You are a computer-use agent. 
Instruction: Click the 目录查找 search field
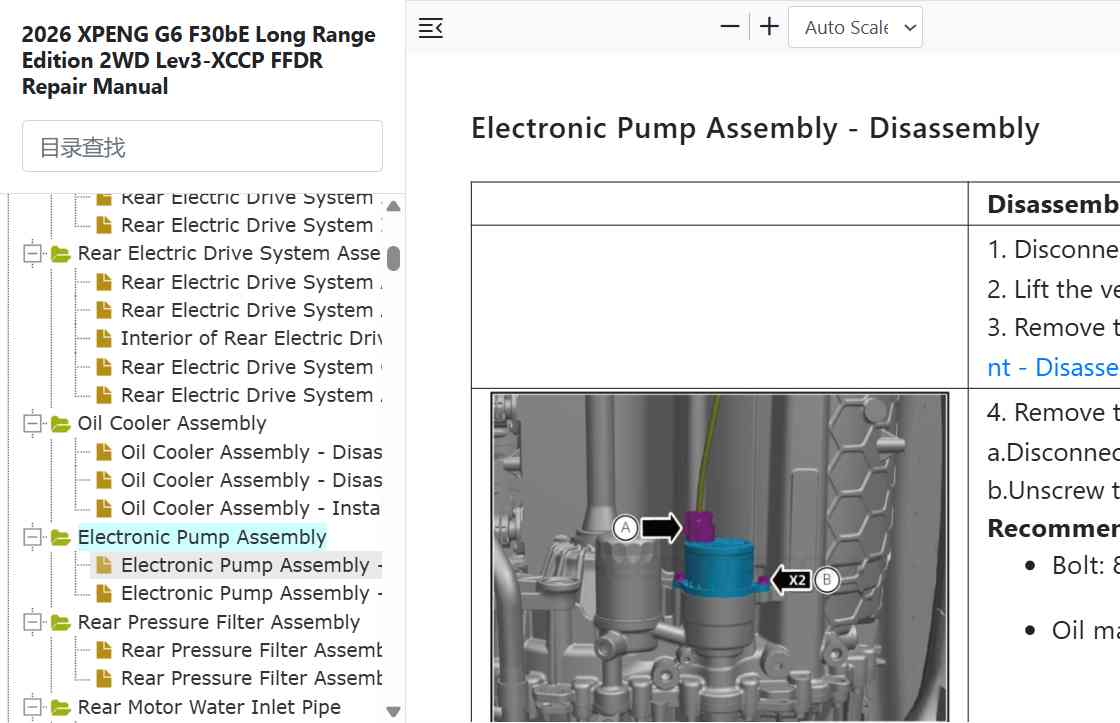[202, 146]
